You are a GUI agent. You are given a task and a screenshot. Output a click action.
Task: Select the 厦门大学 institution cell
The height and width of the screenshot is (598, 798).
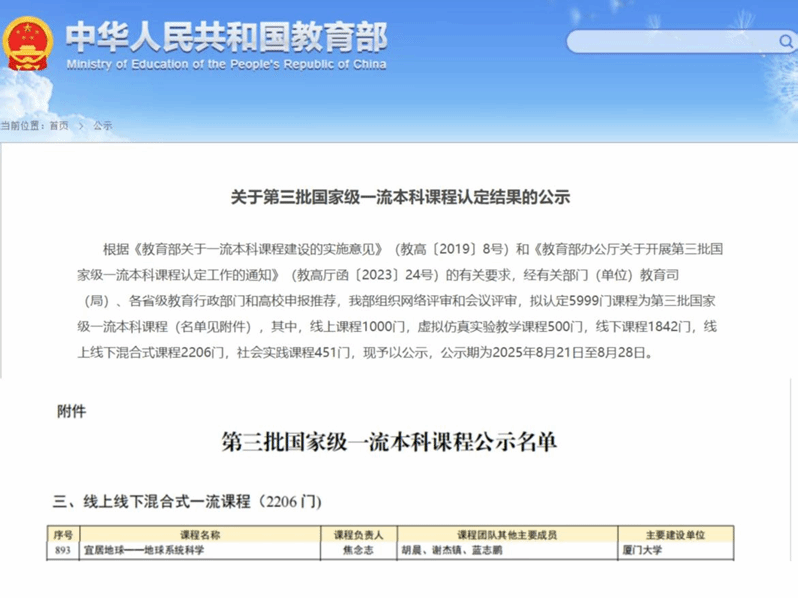pyautogui.click(x=642, y=550)
